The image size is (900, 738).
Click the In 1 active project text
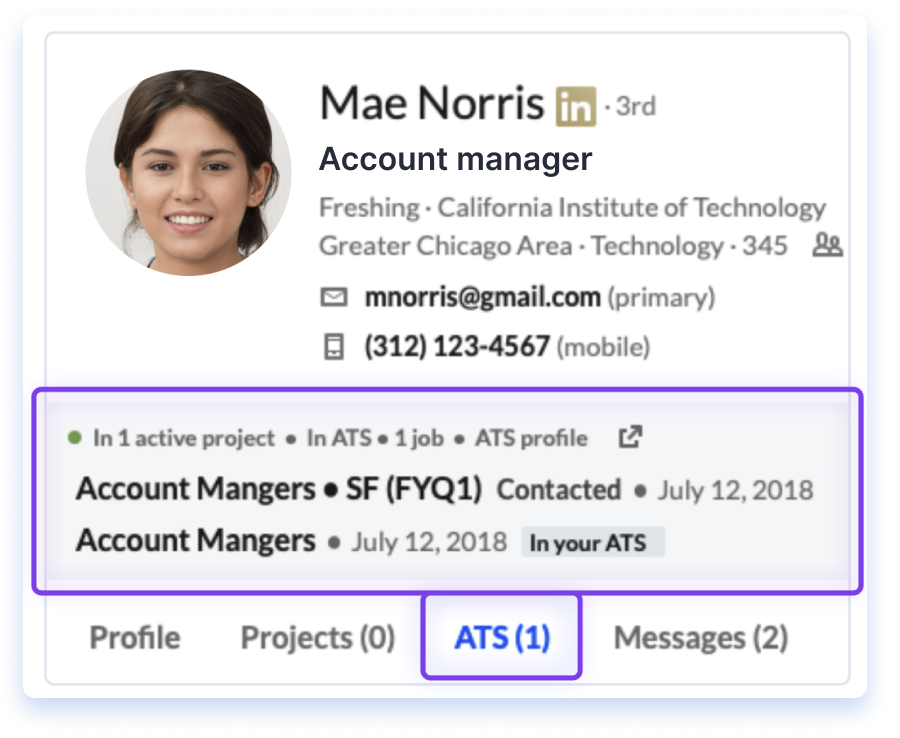pos(184,438)
